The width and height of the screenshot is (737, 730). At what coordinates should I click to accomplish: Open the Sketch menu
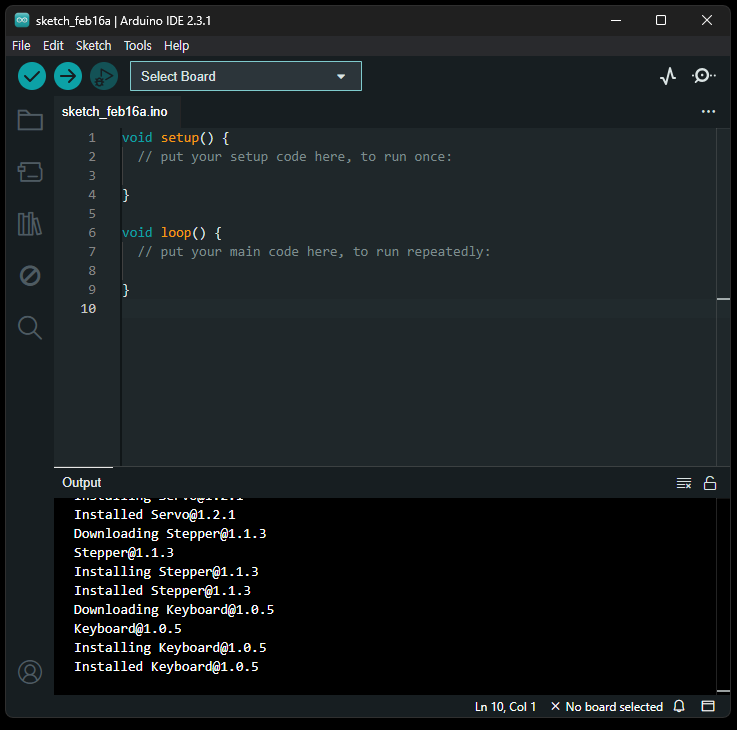pyautogui.click(x=94, y=46)
